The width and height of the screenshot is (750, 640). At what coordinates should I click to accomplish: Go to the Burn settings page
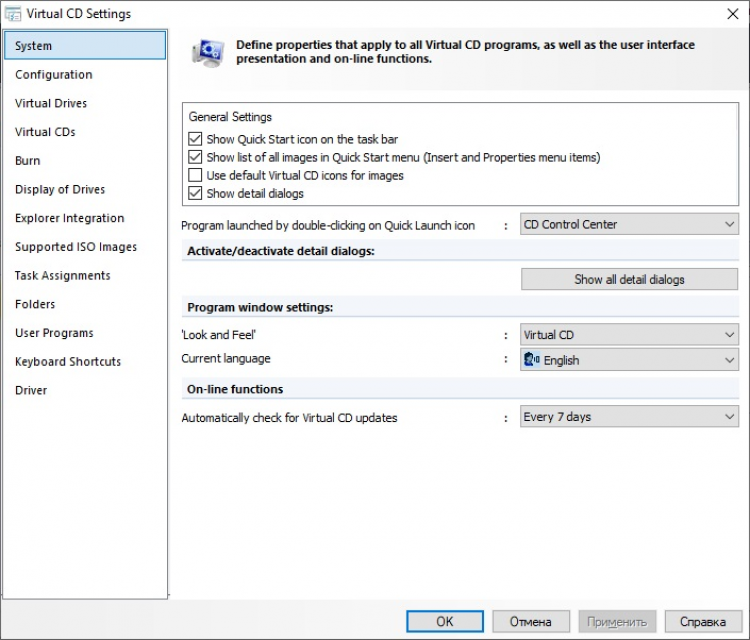[28, 161]
